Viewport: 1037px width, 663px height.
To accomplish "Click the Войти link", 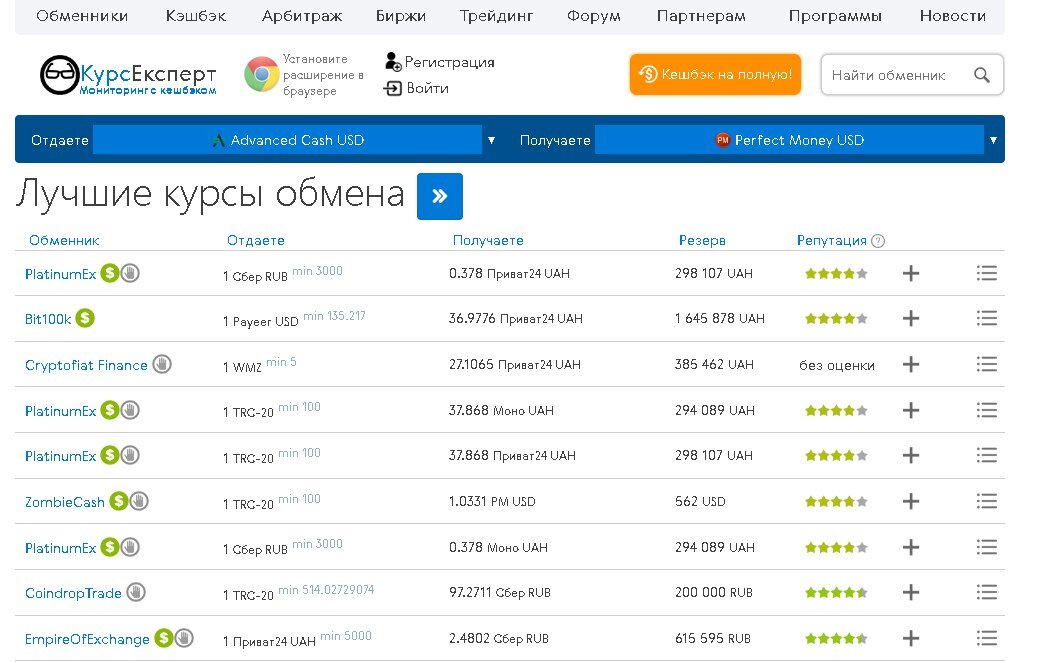I will [427, 88].
